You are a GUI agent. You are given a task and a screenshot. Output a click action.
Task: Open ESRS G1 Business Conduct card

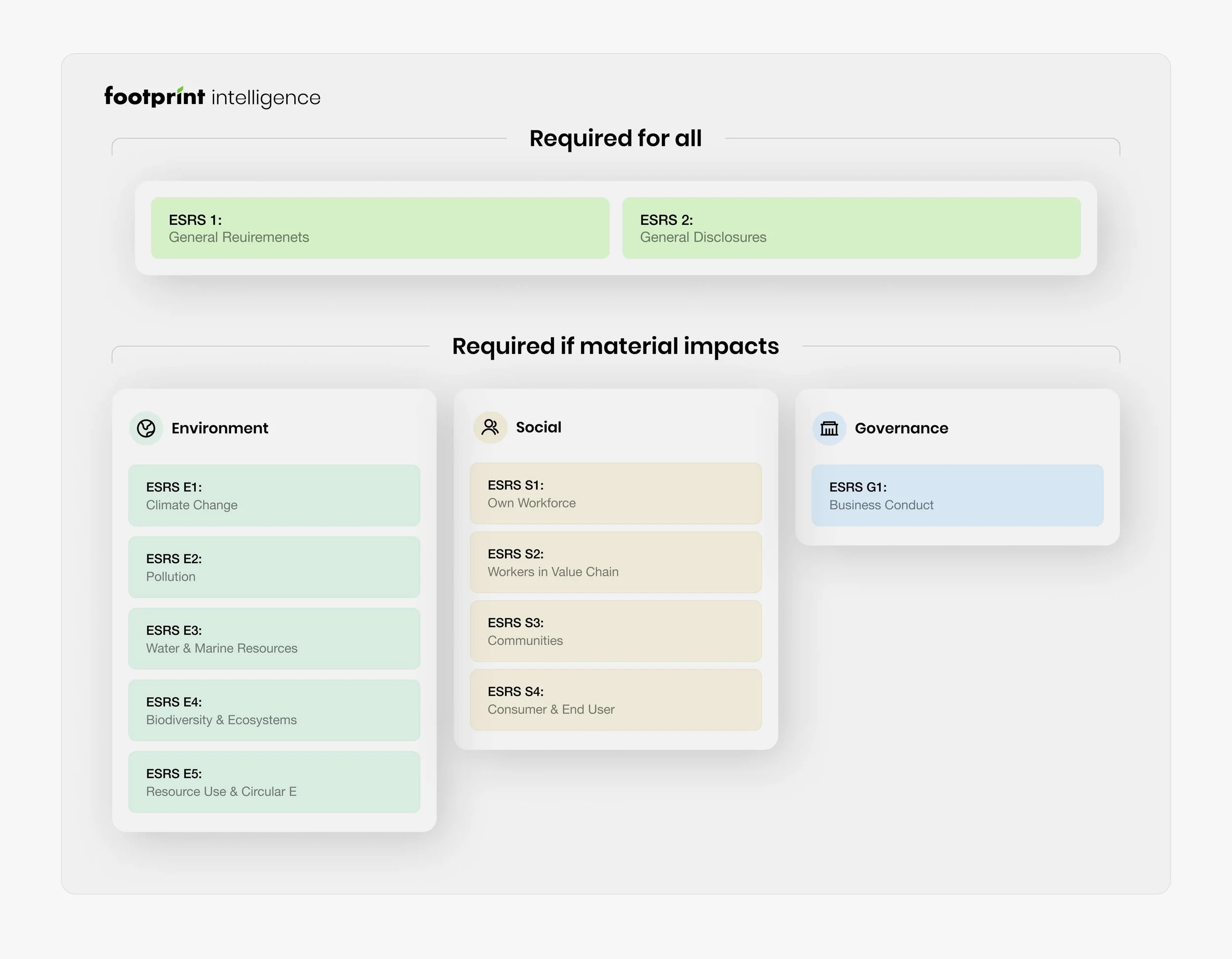pyautogui.click(x=958, y=495)
